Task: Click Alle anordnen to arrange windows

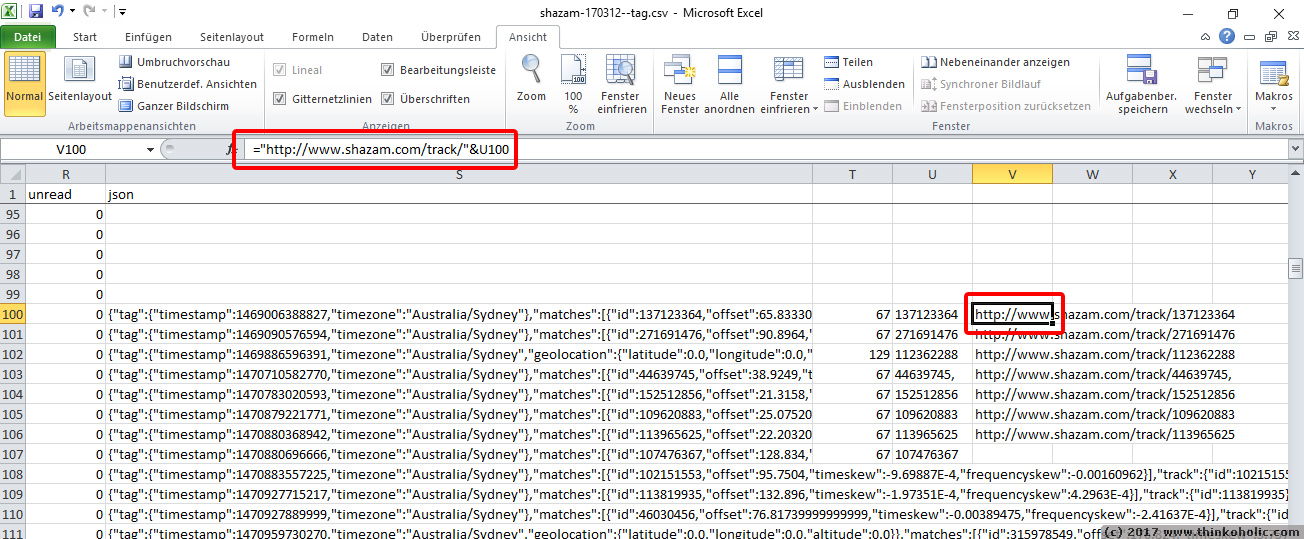Action: click(730, 84)
